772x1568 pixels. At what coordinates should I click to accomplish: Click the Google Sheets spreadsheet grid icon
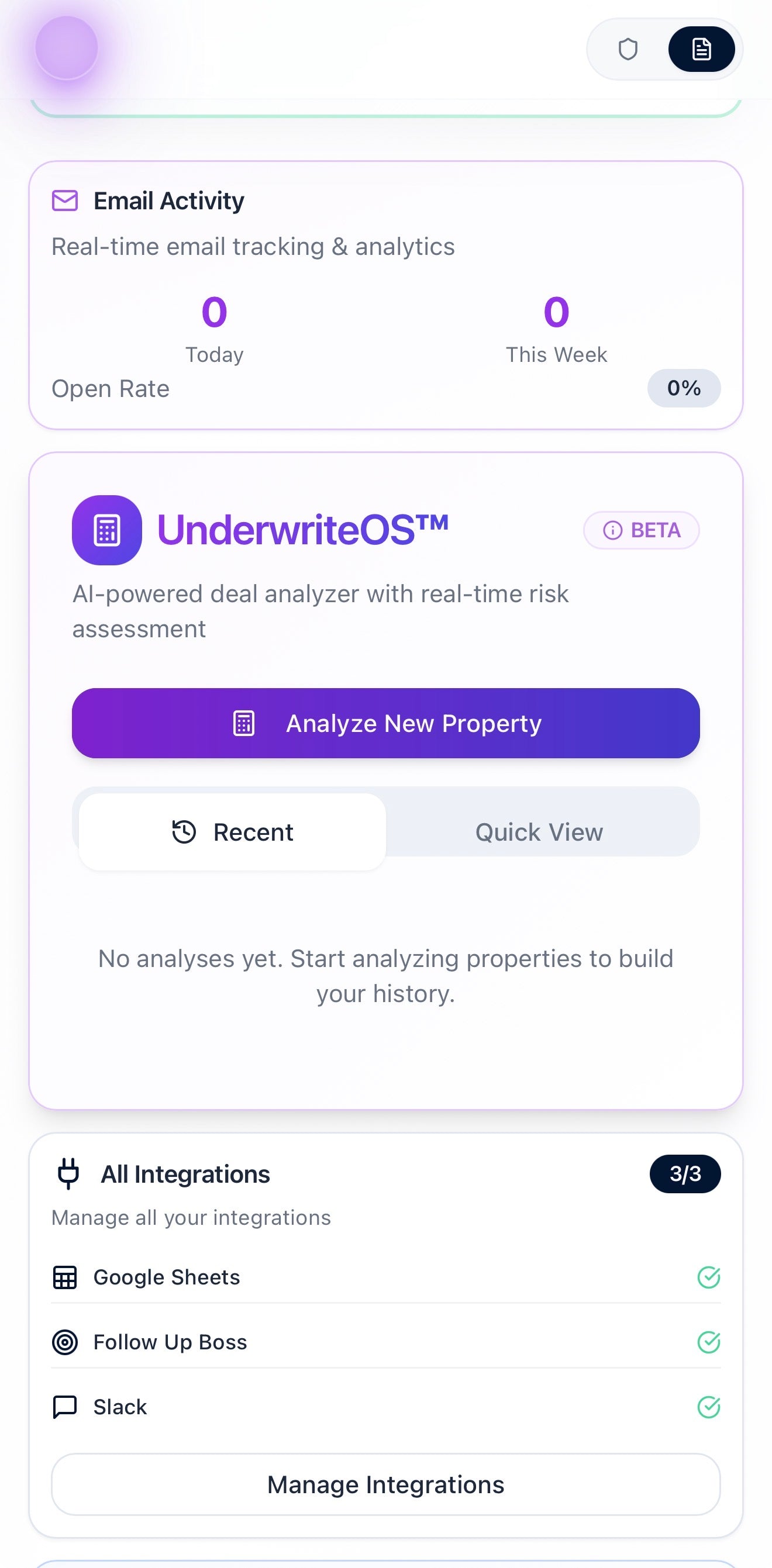pyautogui.click(x=65, y=1277)
